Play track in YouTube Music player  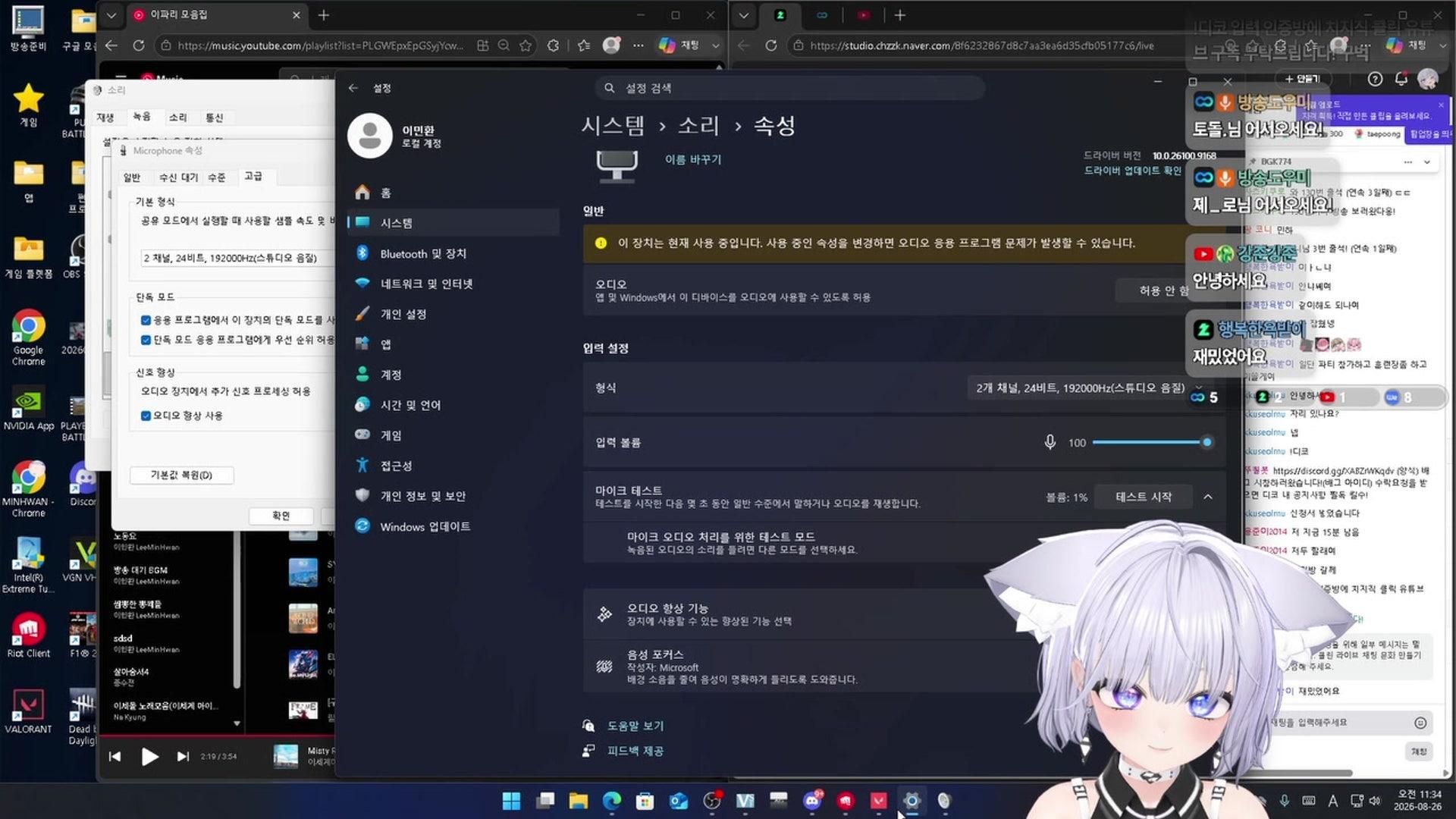pos(149,756)
